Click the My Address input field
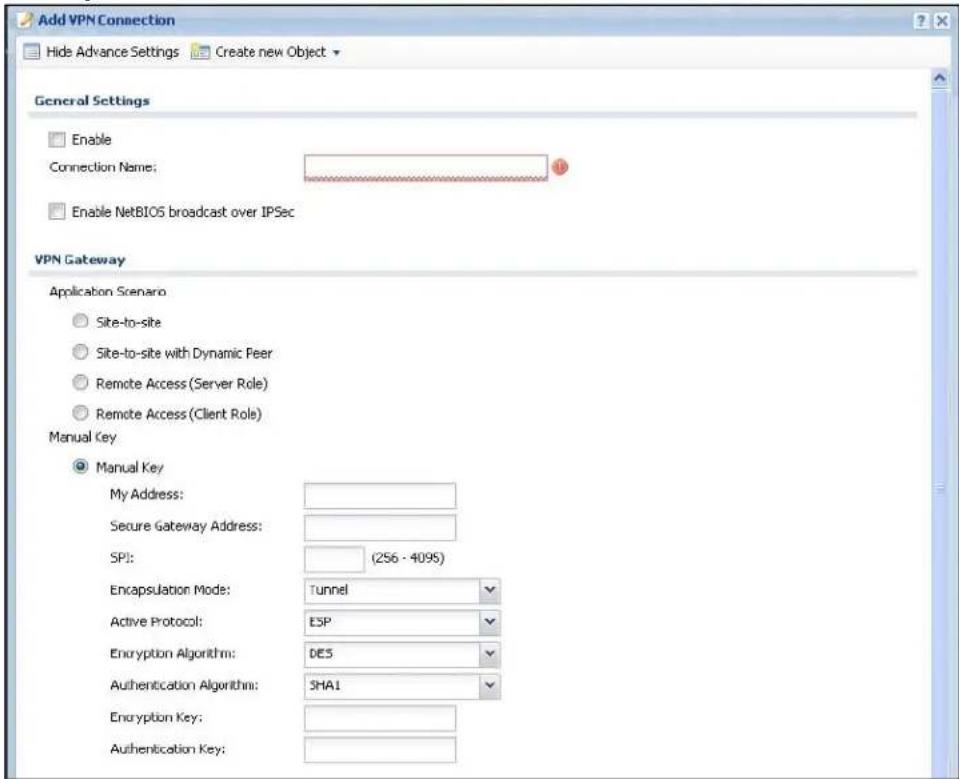 click(x=380, y=495)
